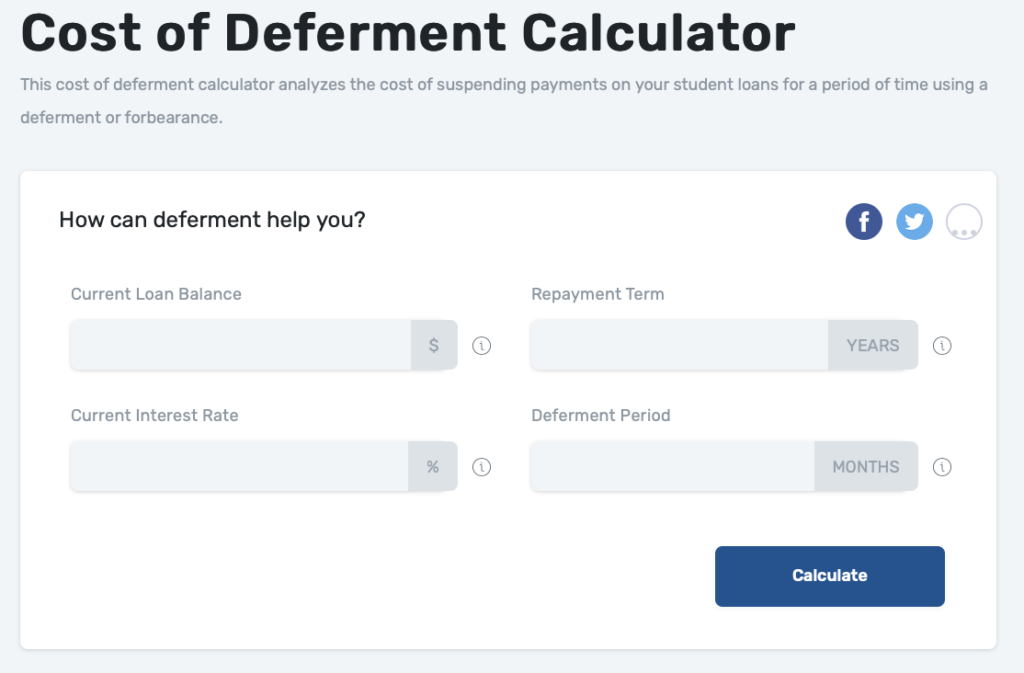The height and width of the screenshot is (673, 1024).
Task: Click the percent sign suffix
Action: 433,466
